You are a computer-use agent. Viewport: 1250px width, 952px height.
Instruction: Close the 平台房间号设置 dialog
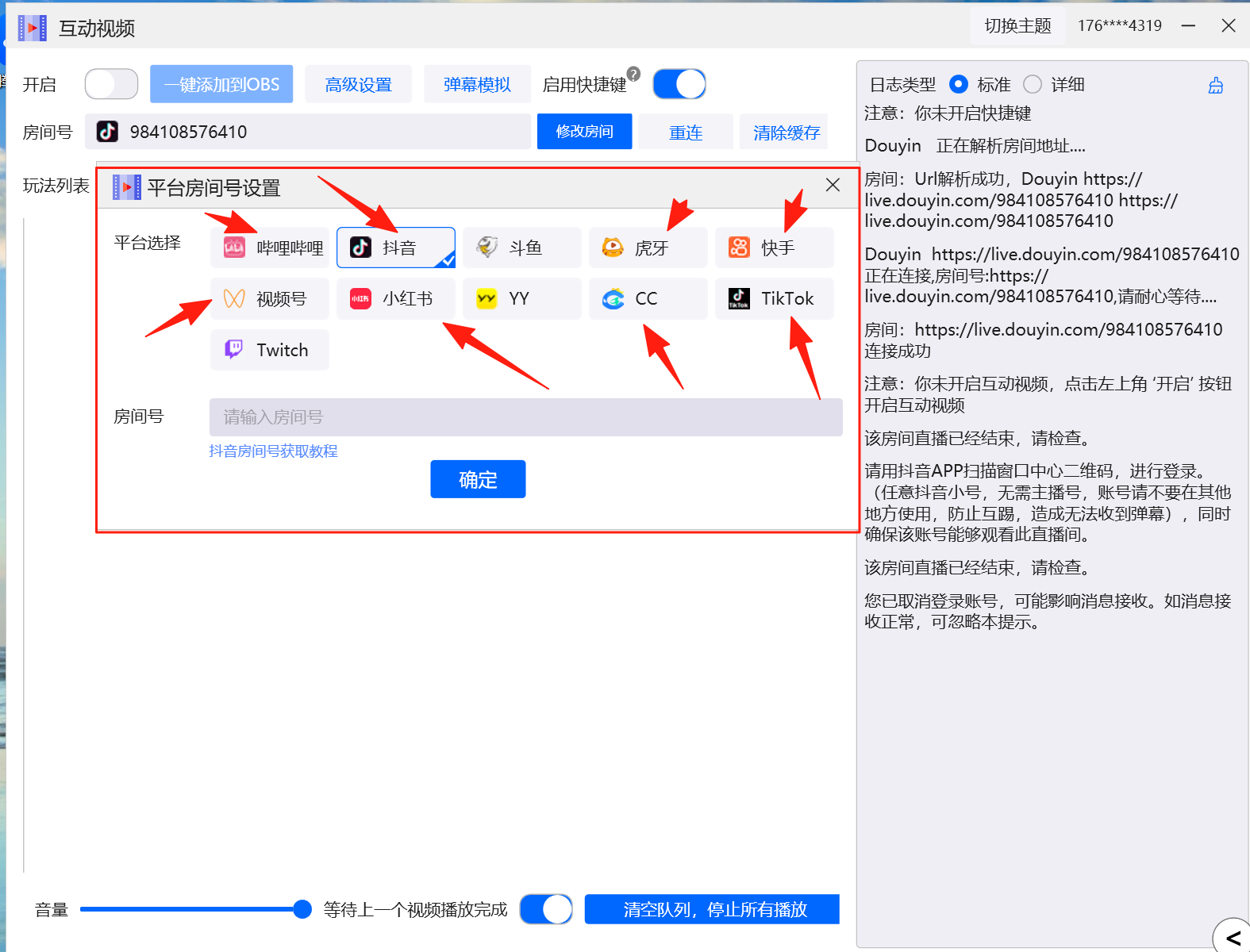[833, 185]
